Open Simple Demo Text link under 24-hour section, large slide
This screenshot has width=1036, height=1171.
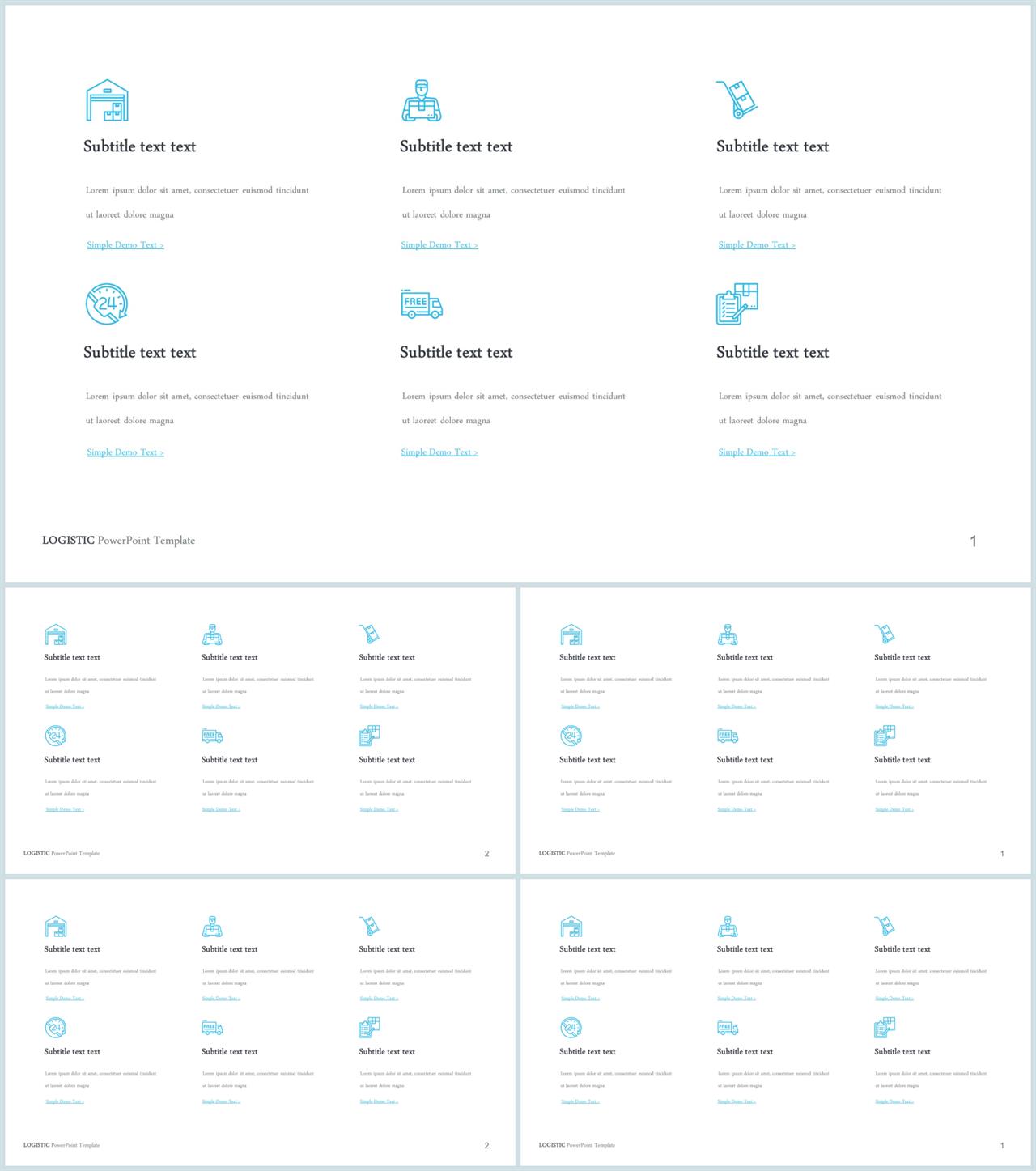point(125,452)
